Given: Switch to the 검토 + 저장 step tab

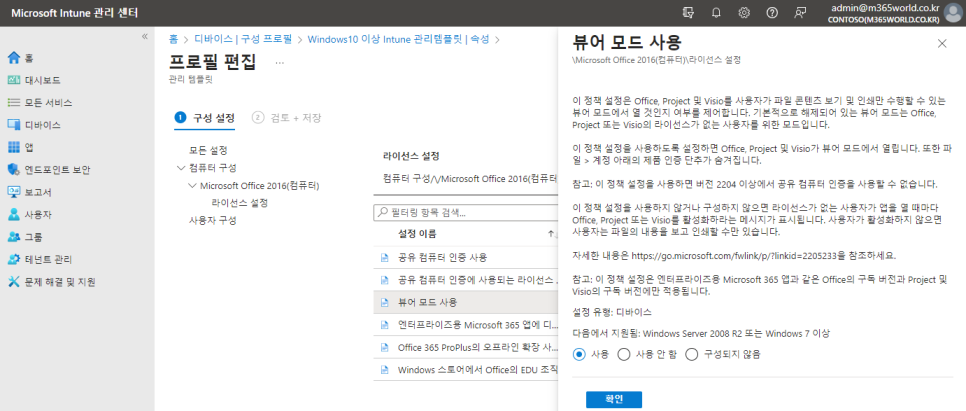Looking at the screenshot, I should point(286,118).
